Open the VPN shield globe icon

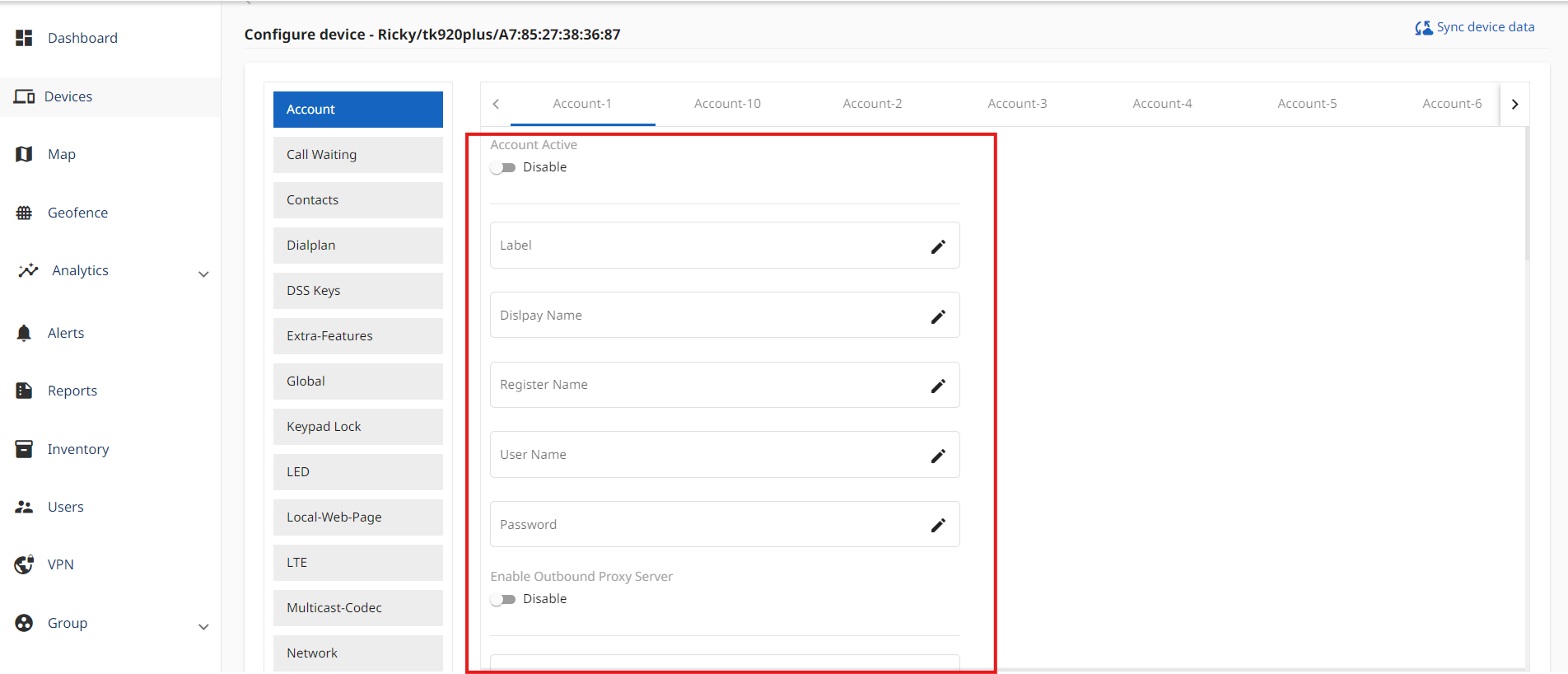pos(24,564)
